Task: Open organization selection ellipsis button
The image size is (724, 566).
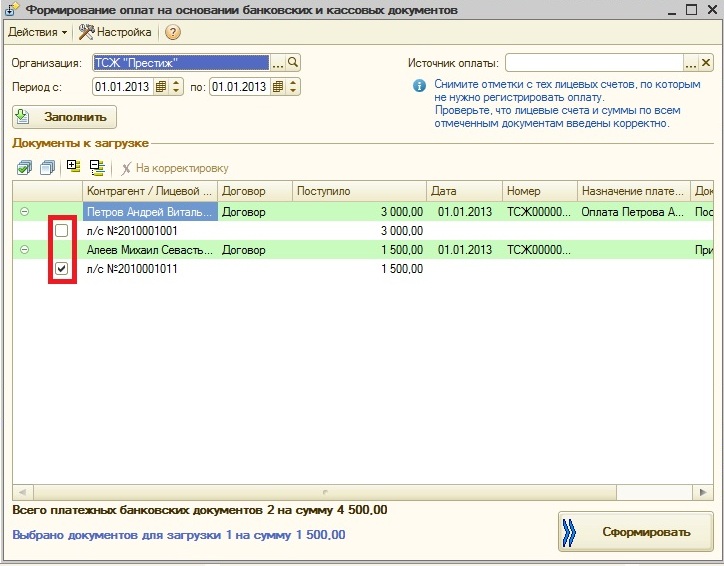Action: 278,63
